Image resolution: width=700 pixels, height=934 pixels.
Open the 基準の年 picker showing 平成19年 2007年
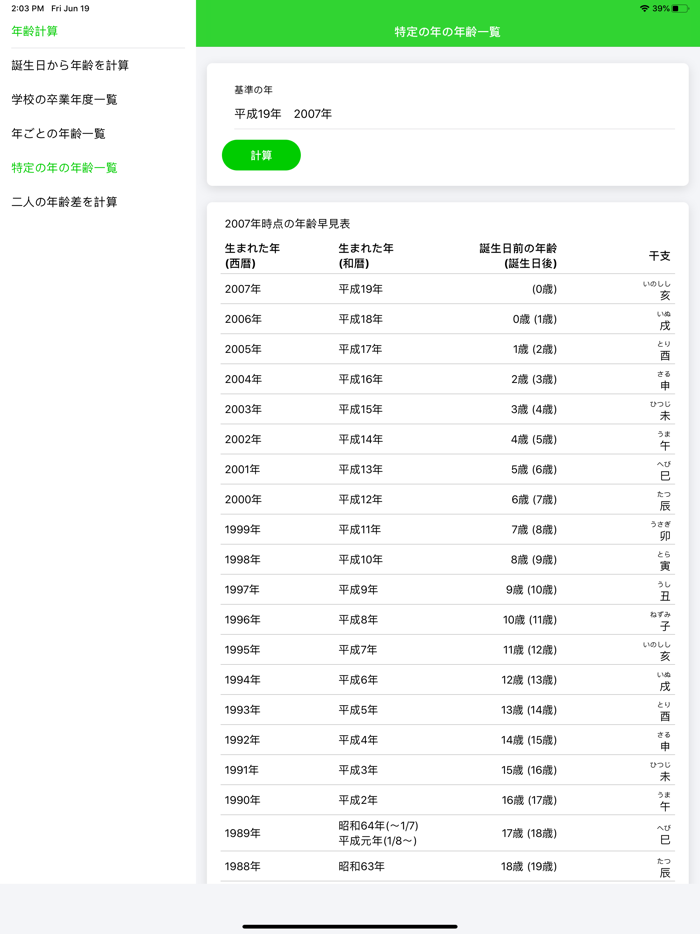tap(454, 114)
